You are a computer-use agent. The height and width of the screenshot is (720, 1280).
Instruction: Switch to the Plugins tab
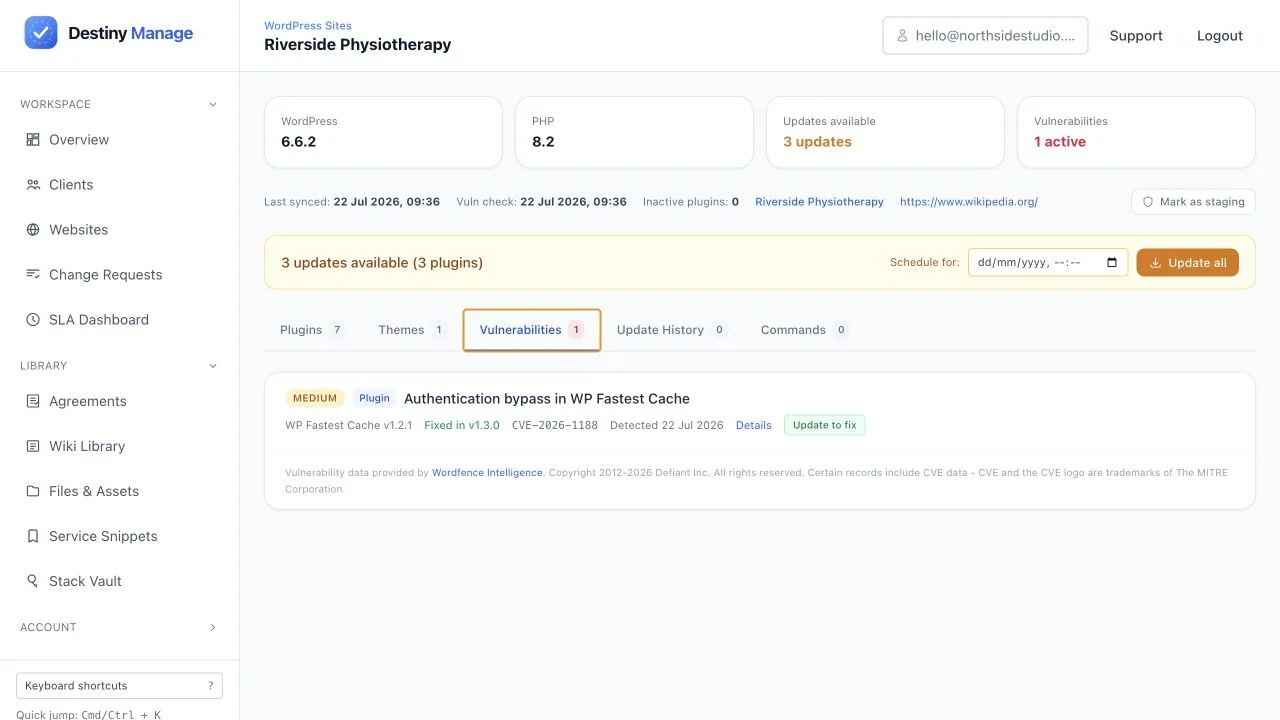pyautogui.click(x=311, y=330)
